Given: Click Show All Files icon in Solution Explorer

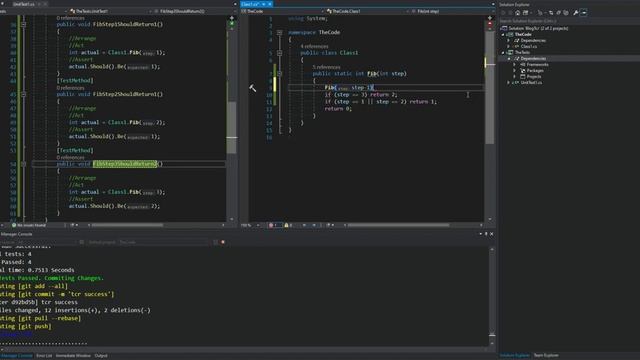Looking at the screenshot, I should [x=566, y=13].
